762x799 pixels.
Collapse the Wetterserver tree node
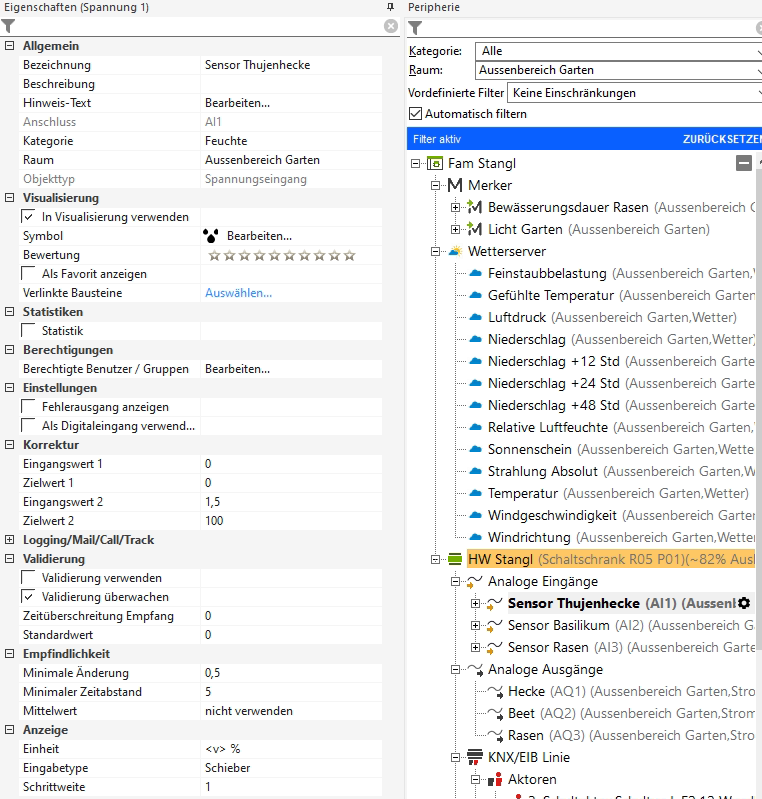[435, 251]
